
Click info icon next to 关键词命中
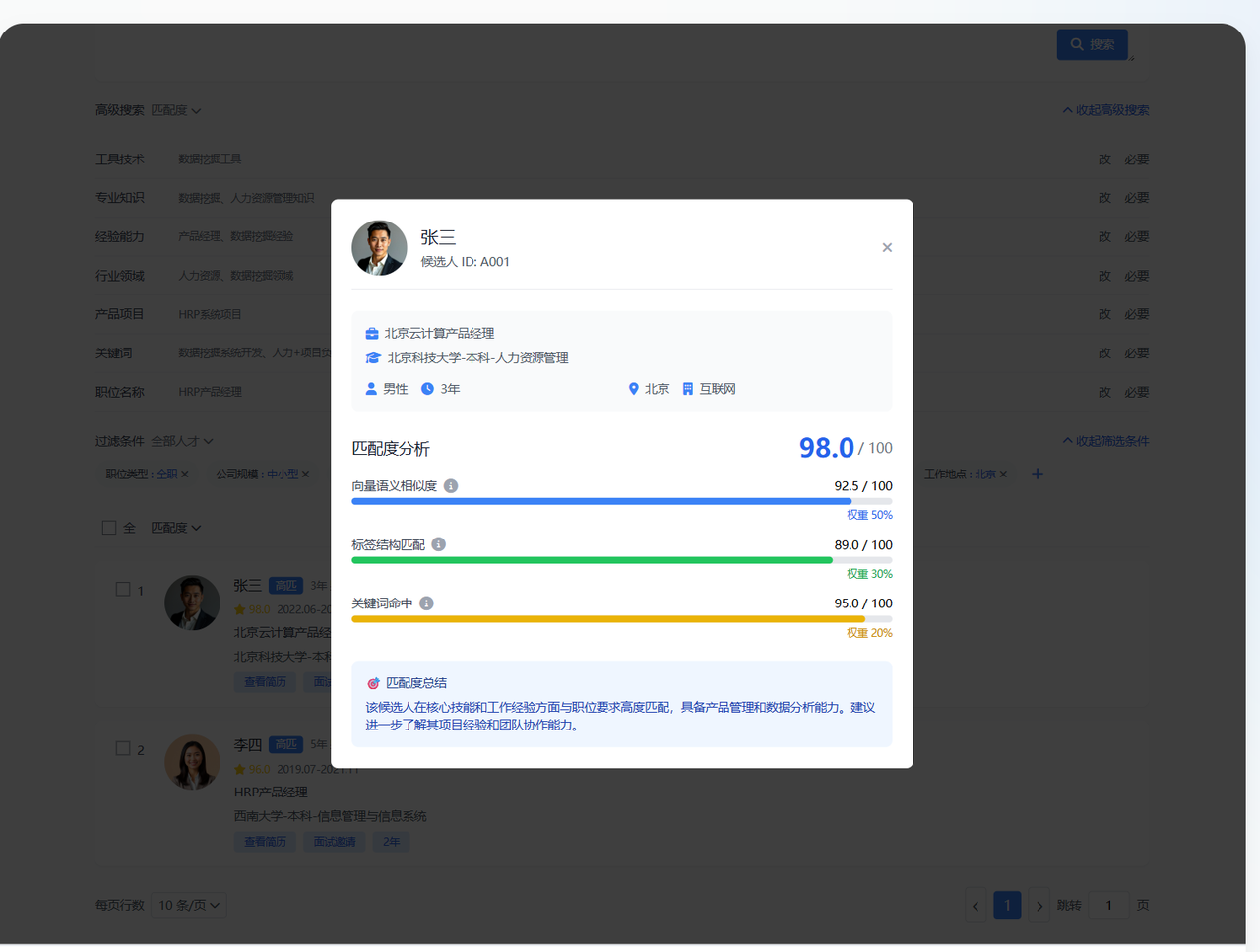[x=426, y=603]
